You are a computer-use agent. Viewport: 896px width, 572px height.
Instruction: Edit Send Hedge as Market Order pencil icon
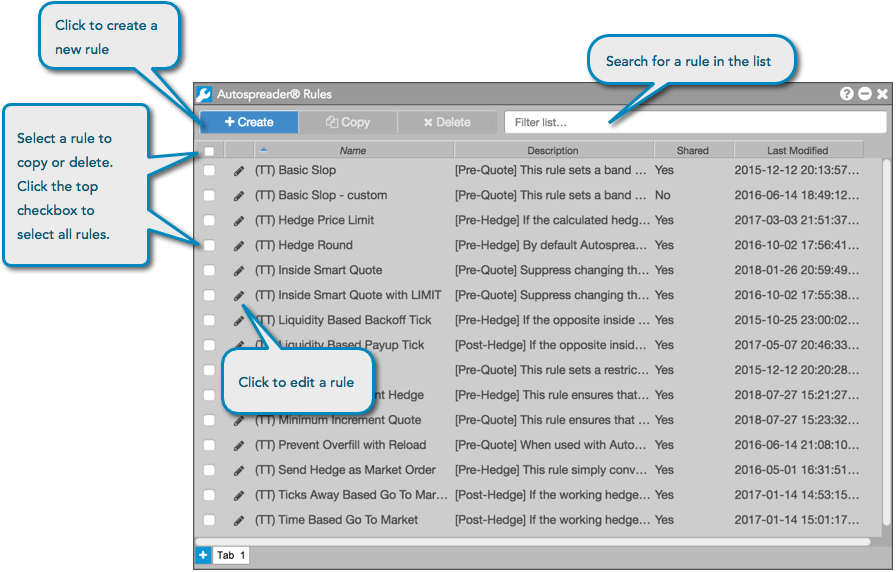239,471
